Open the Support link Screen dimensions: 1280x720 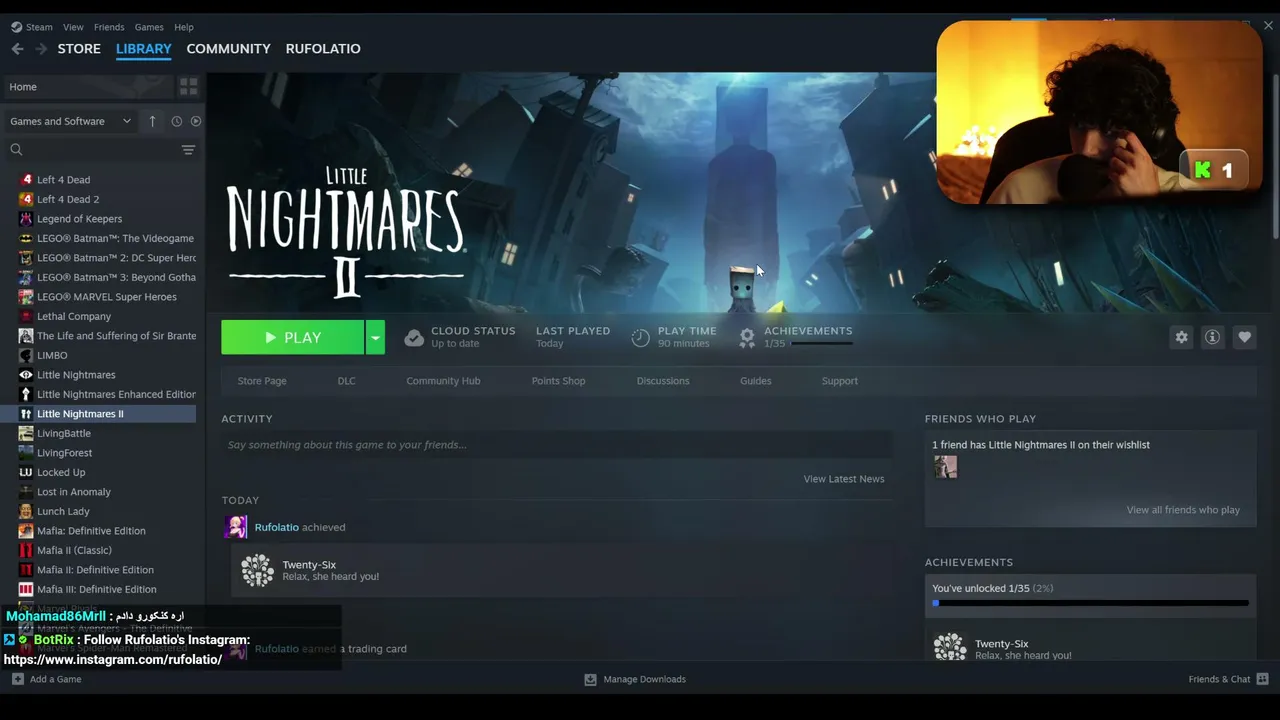click(839, 381)
